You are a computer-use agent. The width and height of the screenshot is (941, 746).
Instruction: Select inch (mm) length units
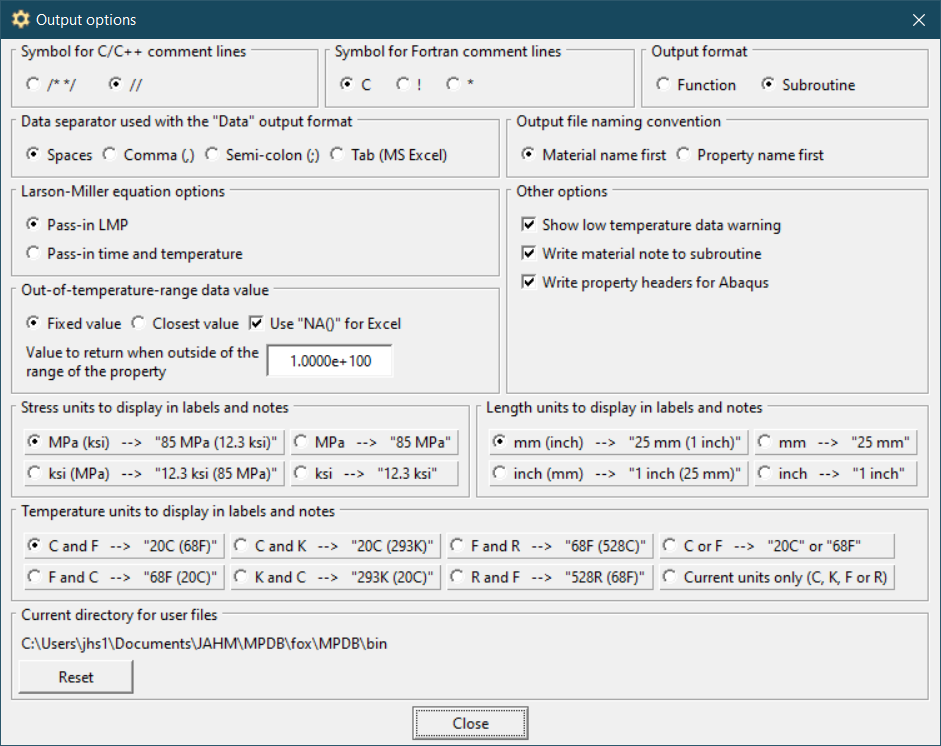coord(500,474)
